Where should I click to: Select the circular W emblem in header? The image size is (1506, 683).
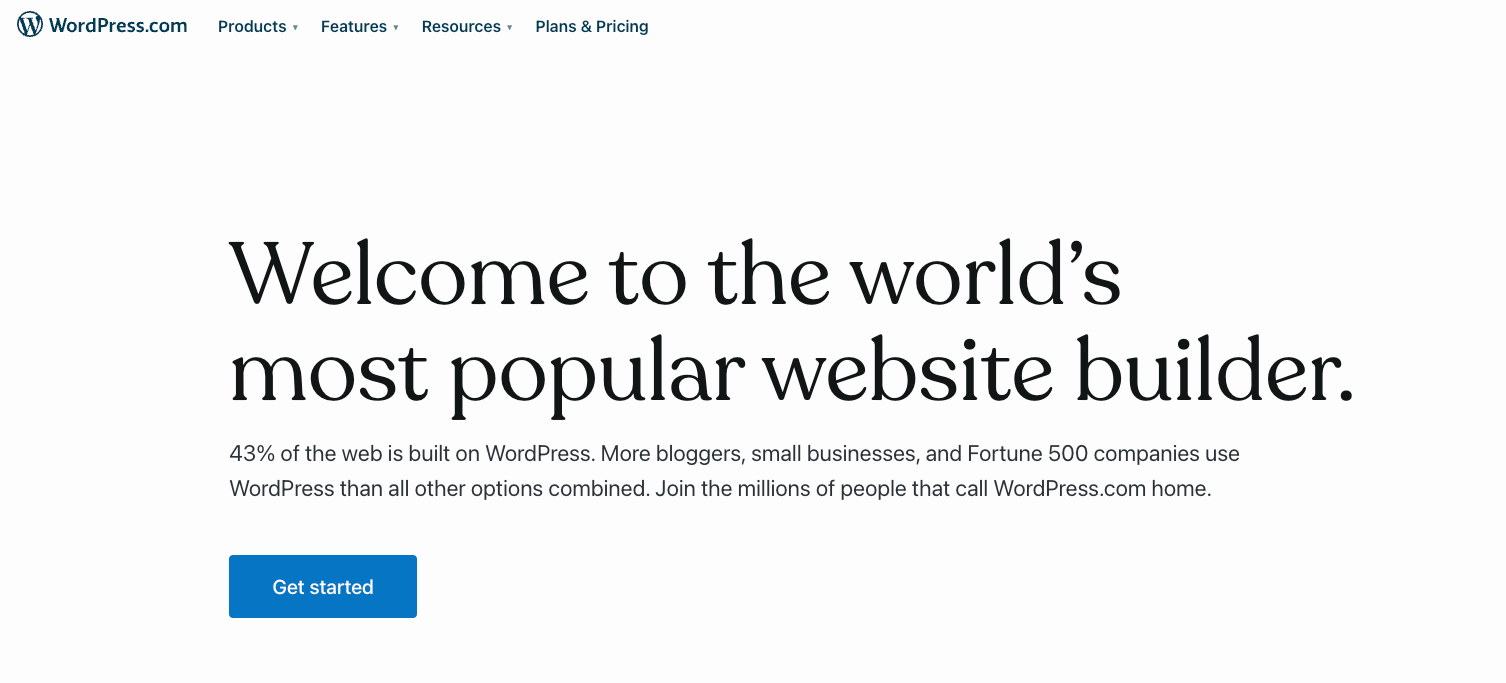point(29,24)
